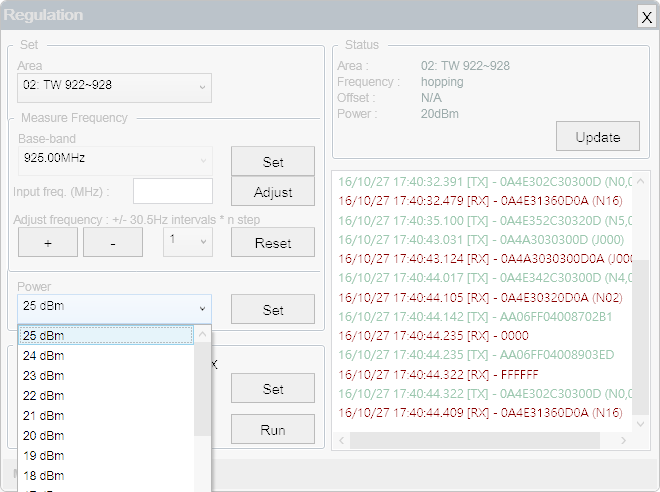This screenshot has width=660, height=492.
Task: Click the log horizontal scroll right arrow
Action: tap(623, 440)
